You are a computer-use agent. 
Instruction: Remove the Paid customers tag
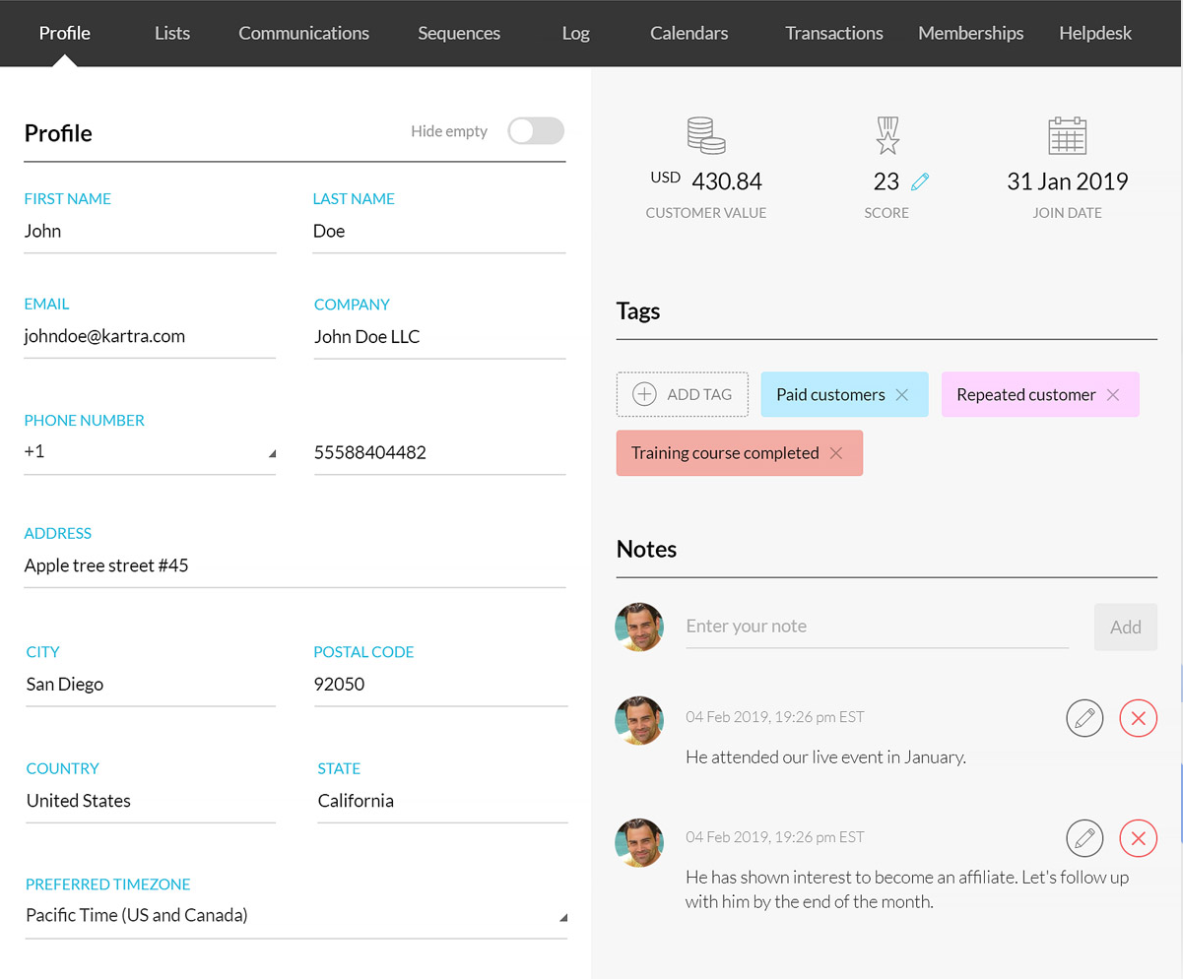tap(902, 395)
